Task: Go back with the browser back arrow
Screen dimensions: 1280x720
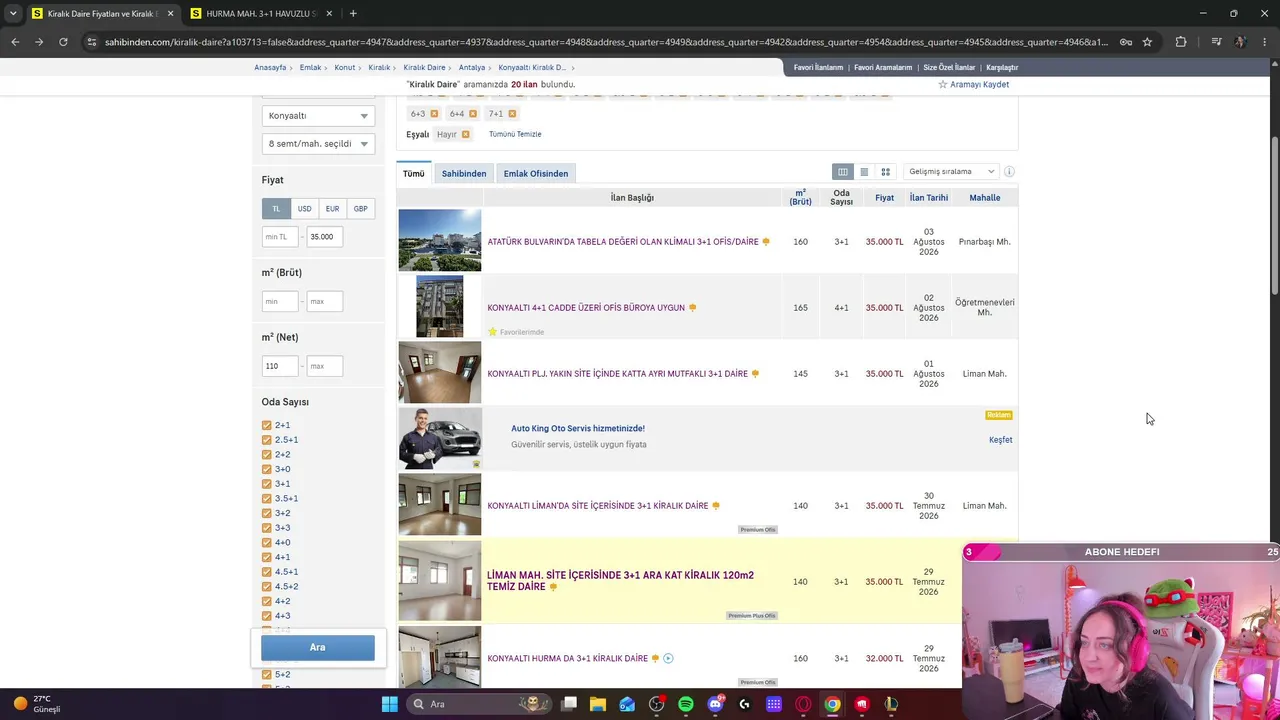Action: click(15, 42)
